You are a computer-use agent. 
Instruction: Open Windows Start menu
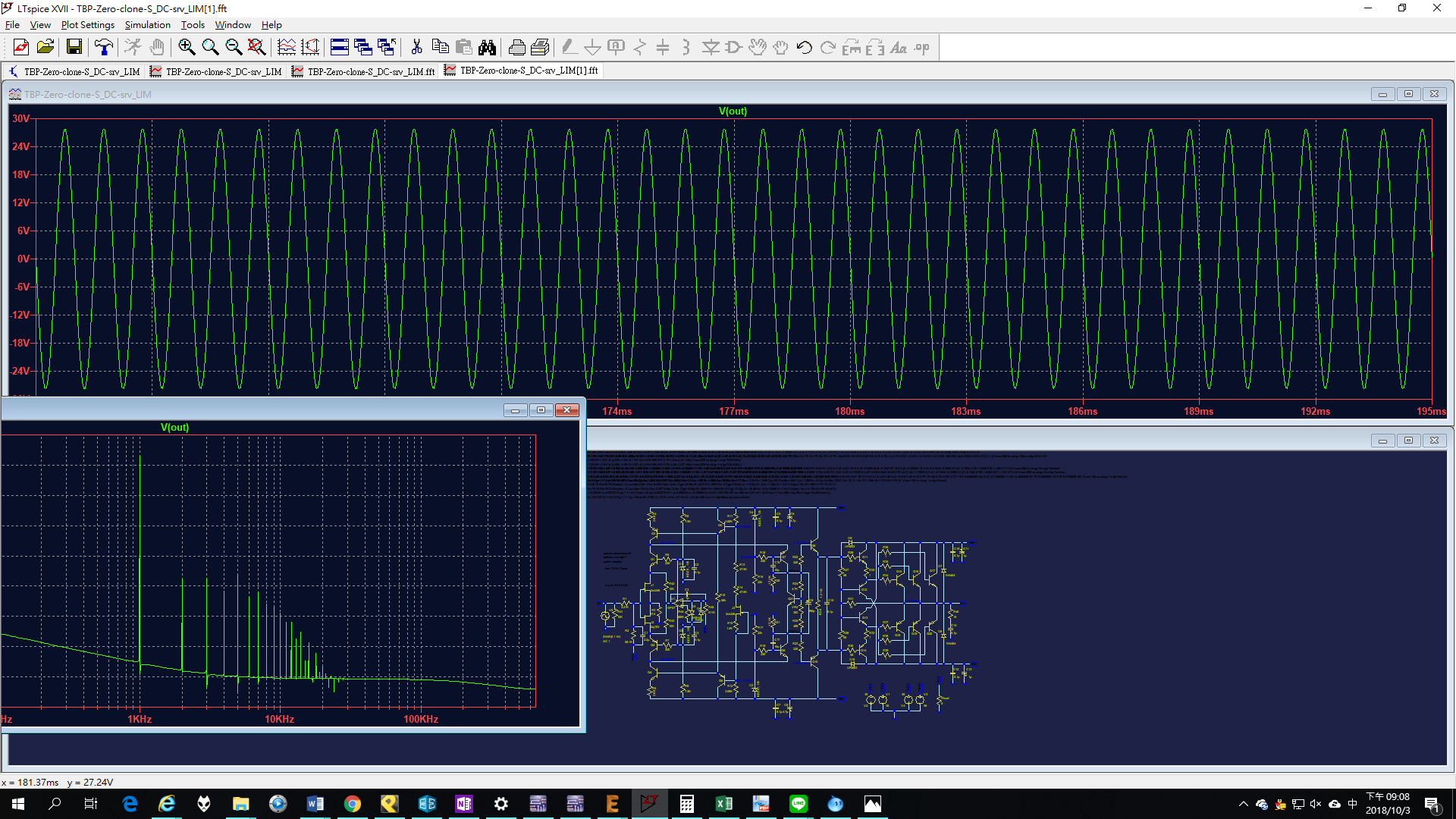coord(18,804)
